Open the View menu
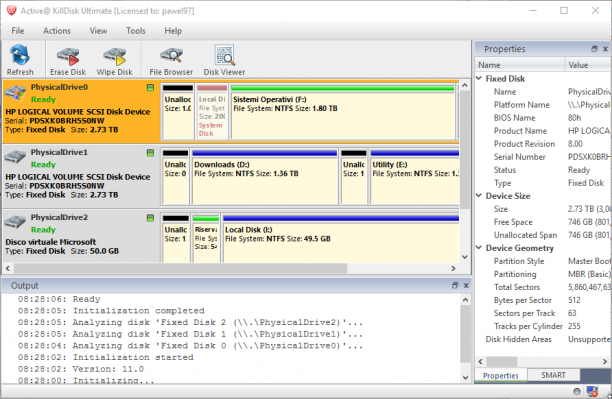The height and width of the screenshot is (399, 612). (98, 31)
